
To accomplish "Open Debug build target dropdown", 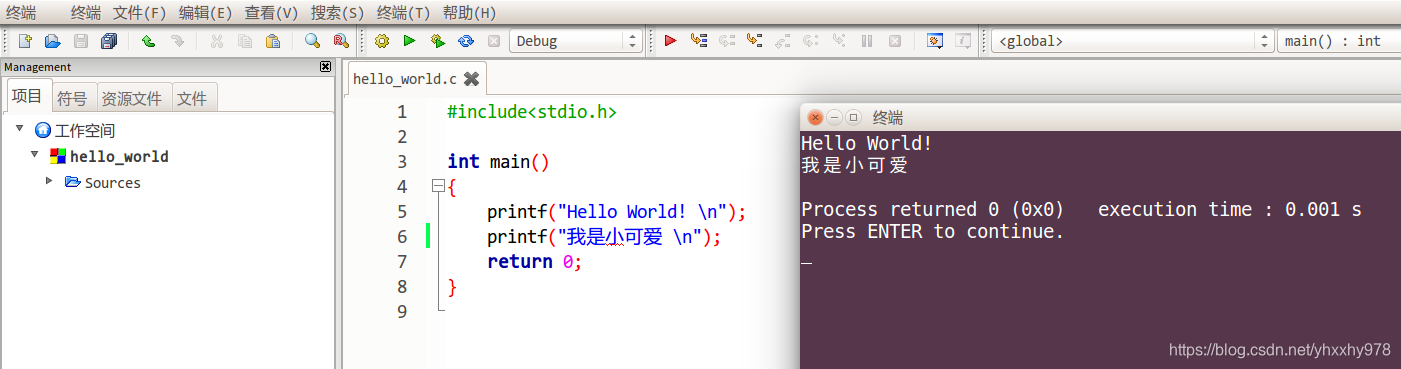I will pos(576,41).
